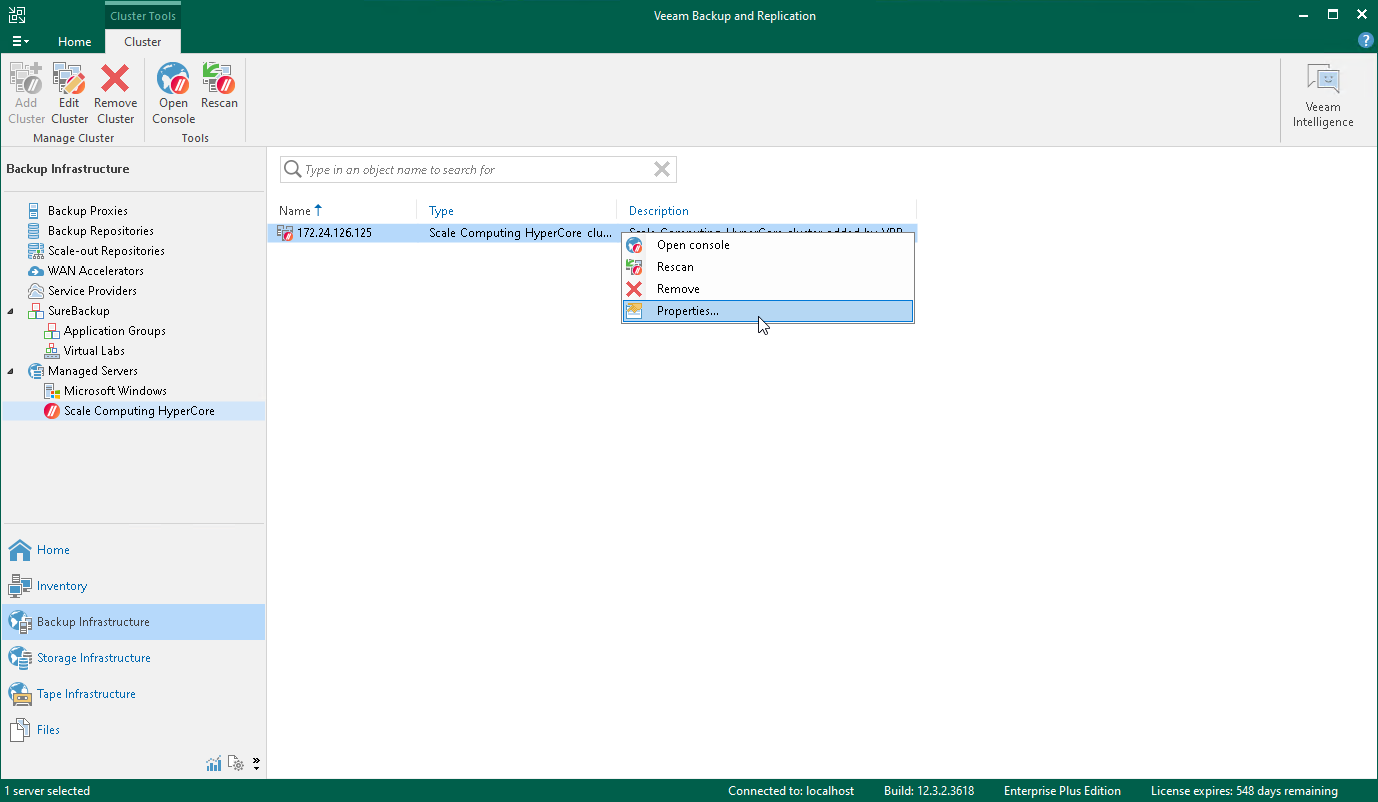Click the Home house icon in navigation
The width and height of the screenshot is (1378, 802).
(x=20, y=550)
